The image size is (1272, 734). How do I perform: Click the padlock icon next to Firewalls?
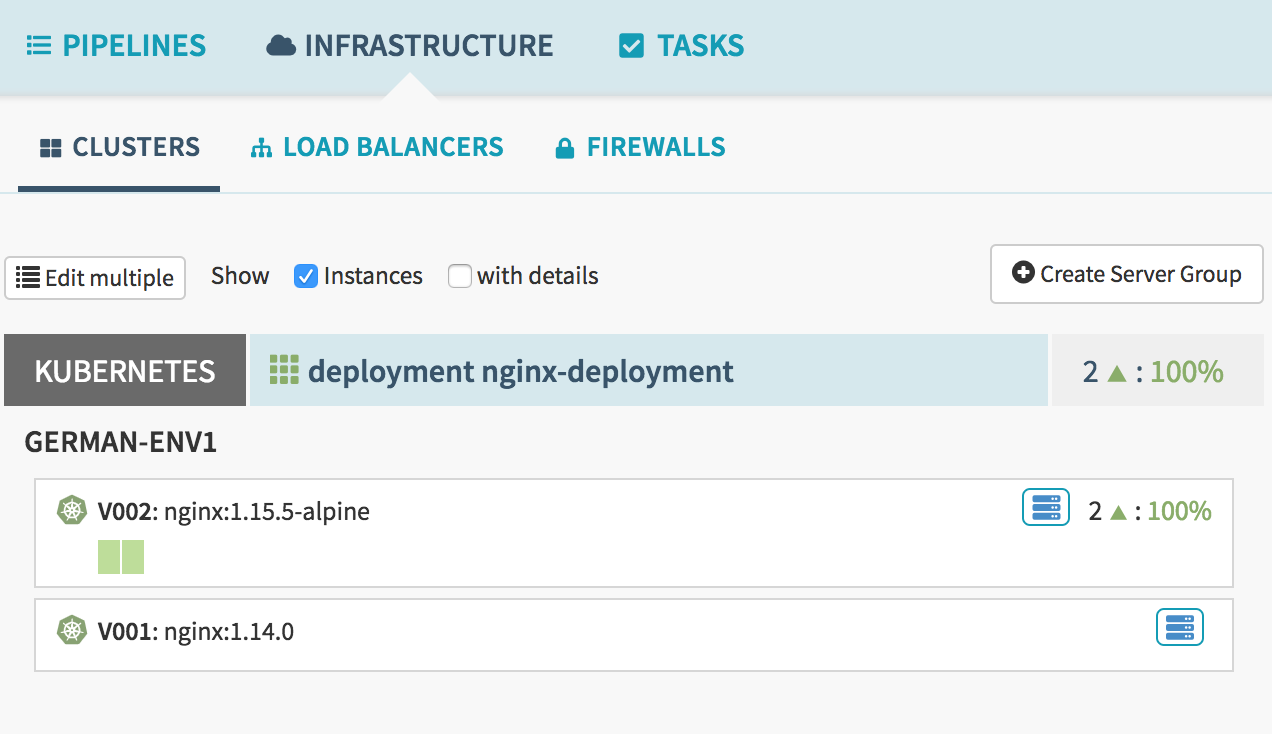coord(565,149)
